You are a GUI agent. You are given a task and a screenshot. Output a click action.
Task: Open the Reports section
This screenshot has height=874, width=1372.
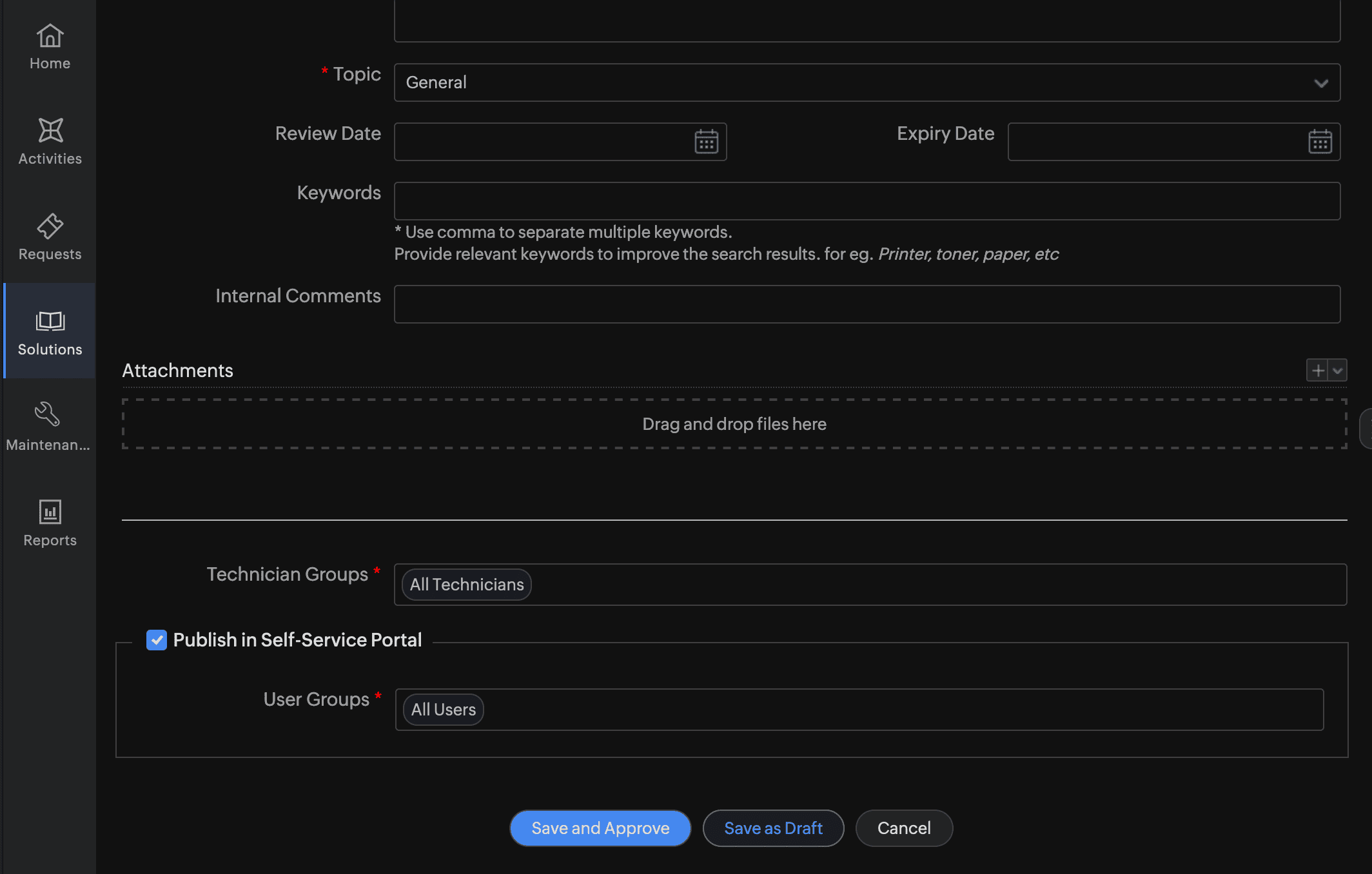click(49, 521)
